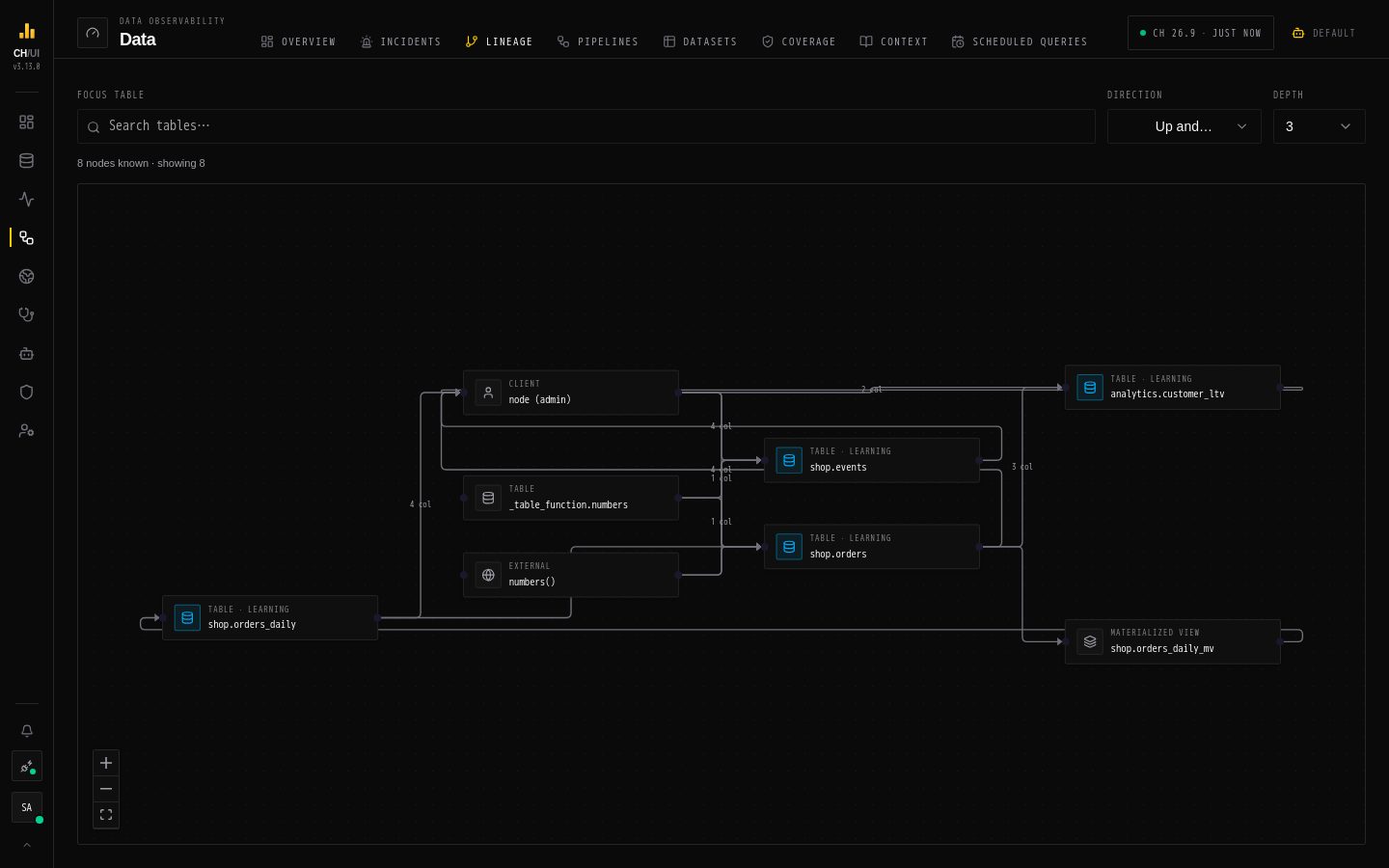The height and width of the screenshot is (868, 1389).
Task: Open the user settings sidebar icon
Action: point(26,431)
